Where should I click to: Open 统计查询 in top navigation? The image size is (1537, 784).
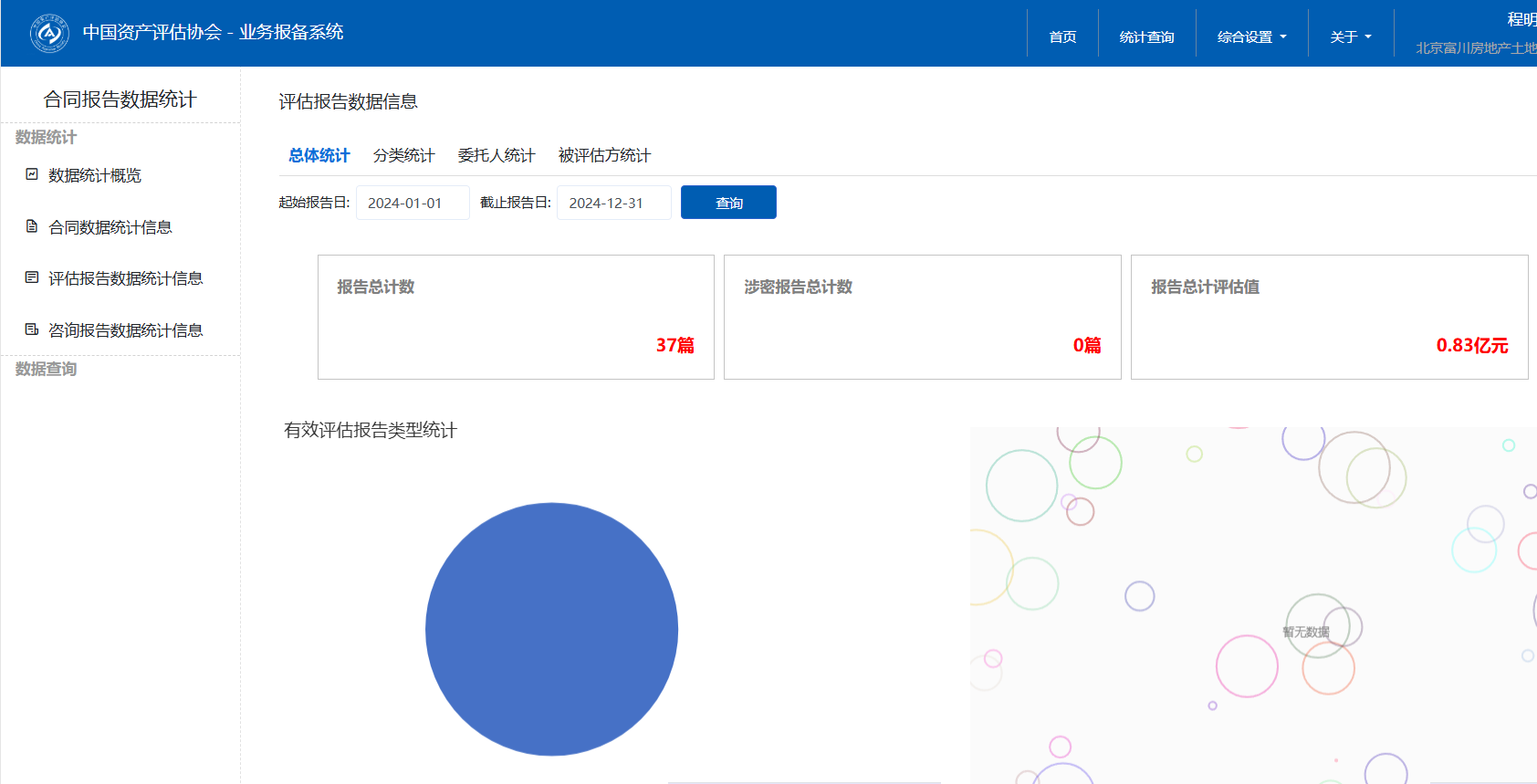tap(1146, 37)
